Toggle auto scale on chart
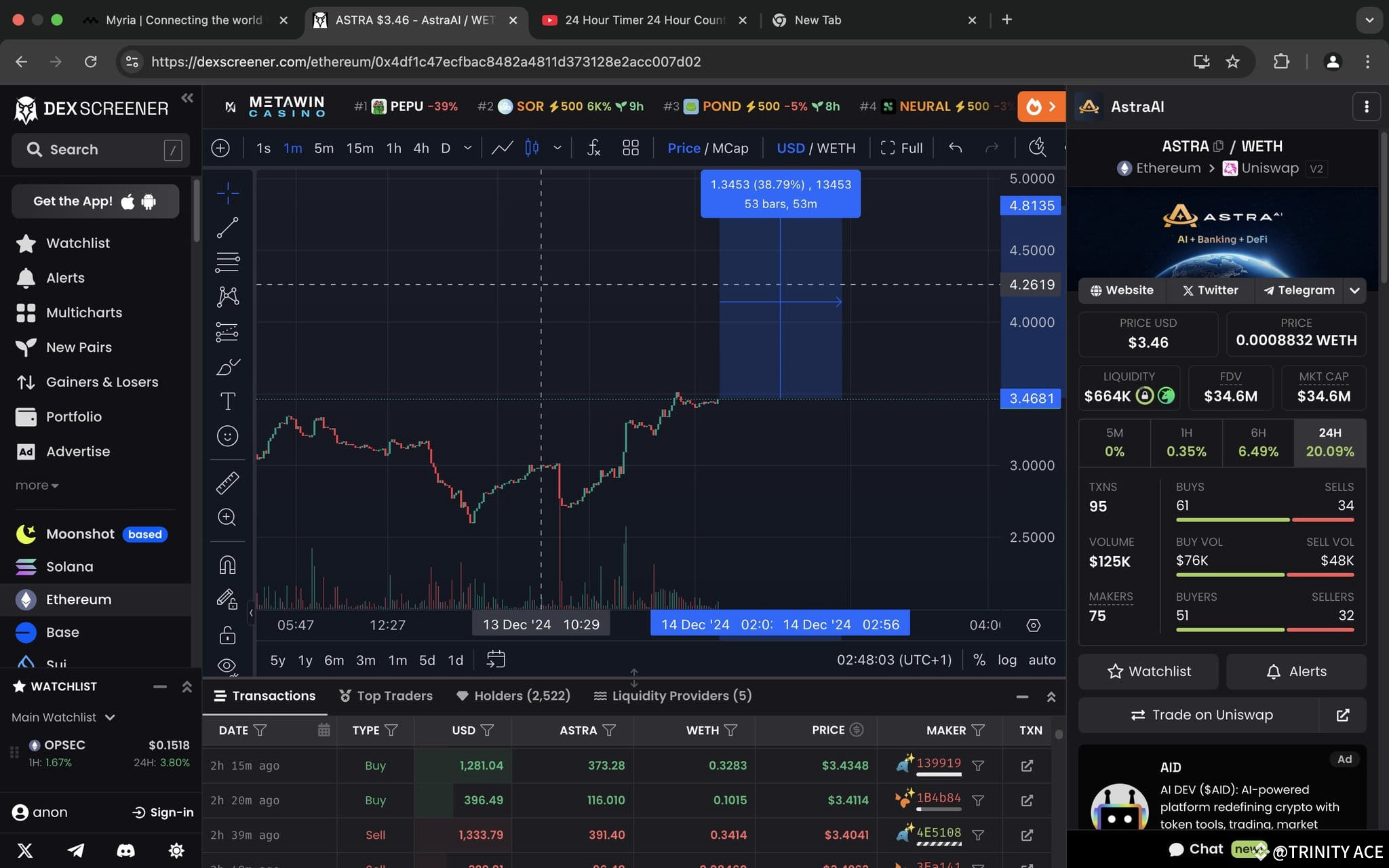 click(x=1042, y=660)
